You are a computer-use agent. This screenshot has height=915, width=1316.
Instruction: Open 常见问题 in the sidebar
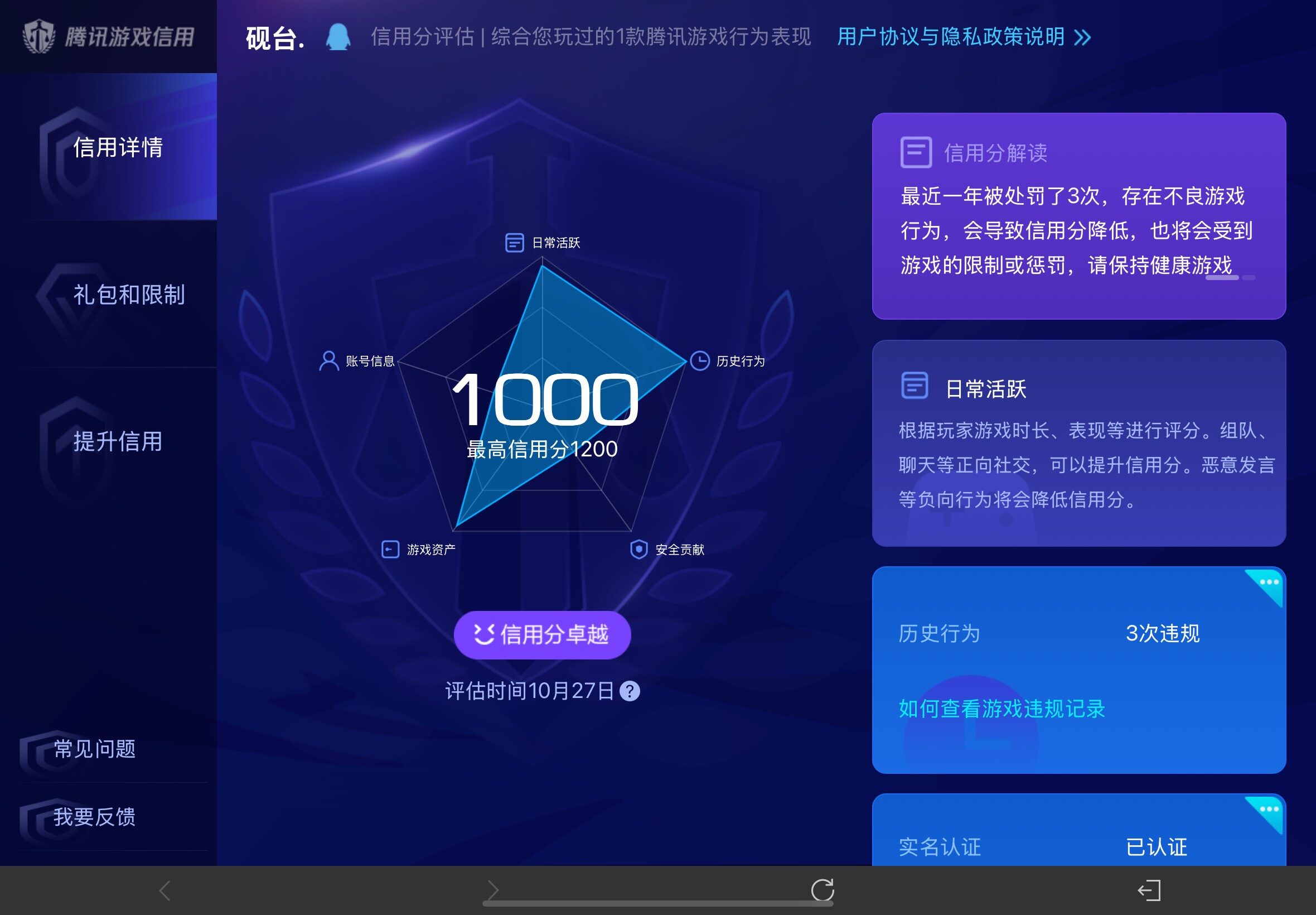(x=95, y=749)
